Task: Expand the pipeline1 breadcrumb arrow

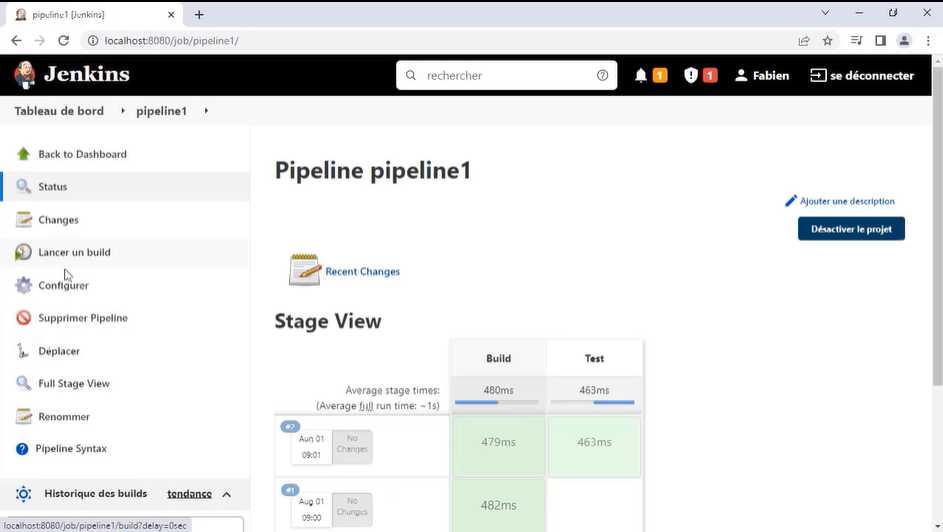Action: click(206, 111)
